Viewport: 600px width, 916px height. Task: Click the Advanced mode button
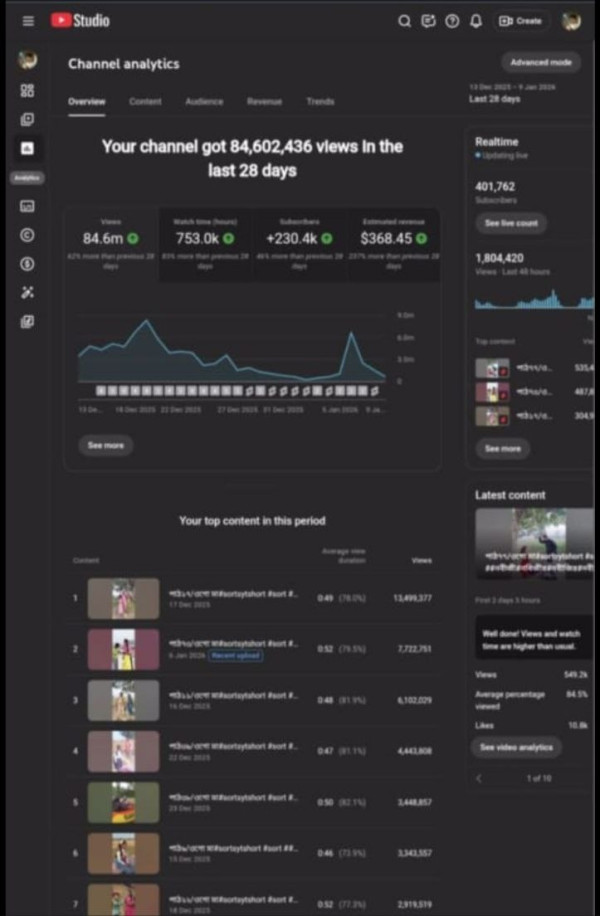540,62
